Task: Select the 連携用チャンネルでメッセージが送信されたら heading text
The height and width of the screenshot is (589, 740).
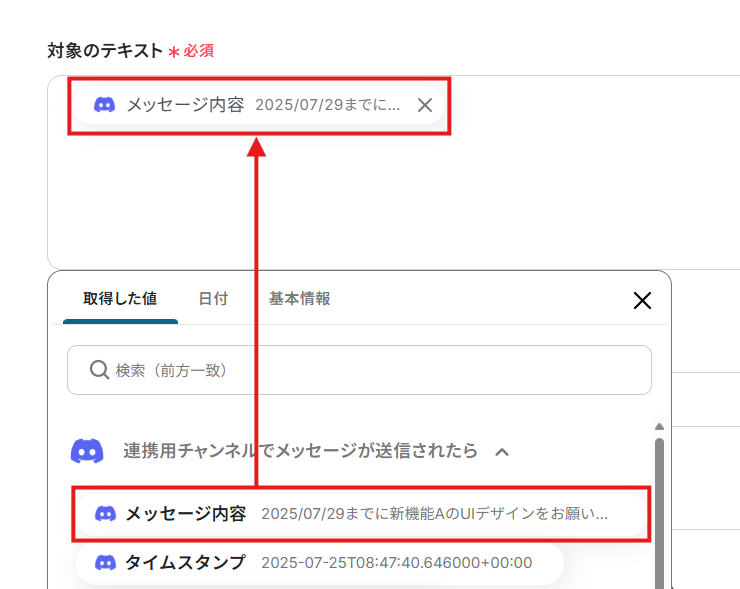Action: [x=301, y=451]
